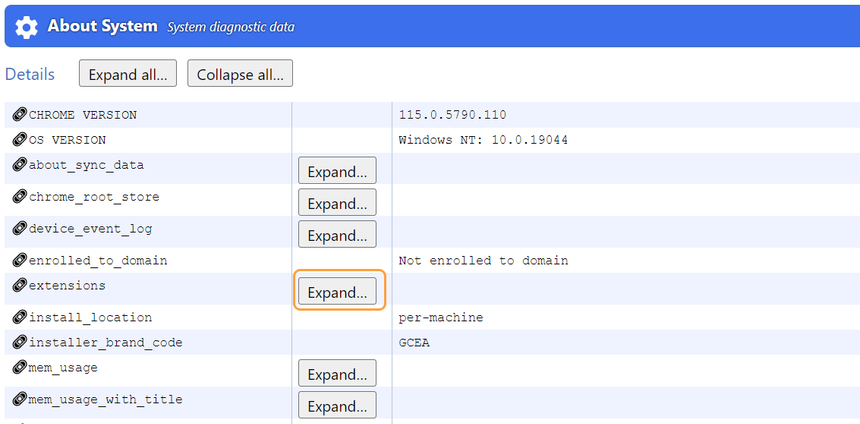Image resolution: width=860 pixels, height=424 pixels.
Task: Expand the about_sync_data row
Action: tap(337, 171)
